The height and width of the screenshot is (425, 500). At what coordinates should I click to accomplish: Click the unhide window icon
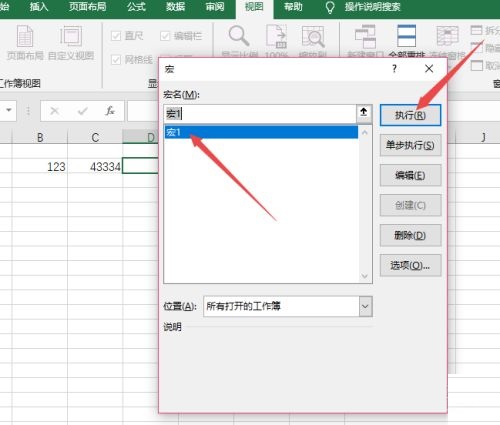click(x=476, y=65)
